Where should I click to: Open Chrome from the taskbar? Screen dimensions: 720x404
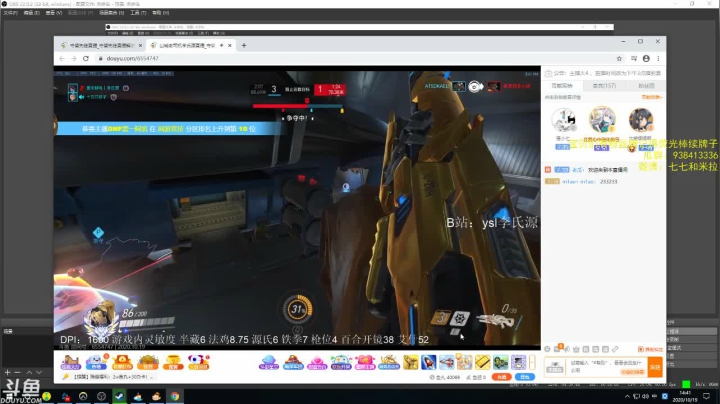(175, 396)
